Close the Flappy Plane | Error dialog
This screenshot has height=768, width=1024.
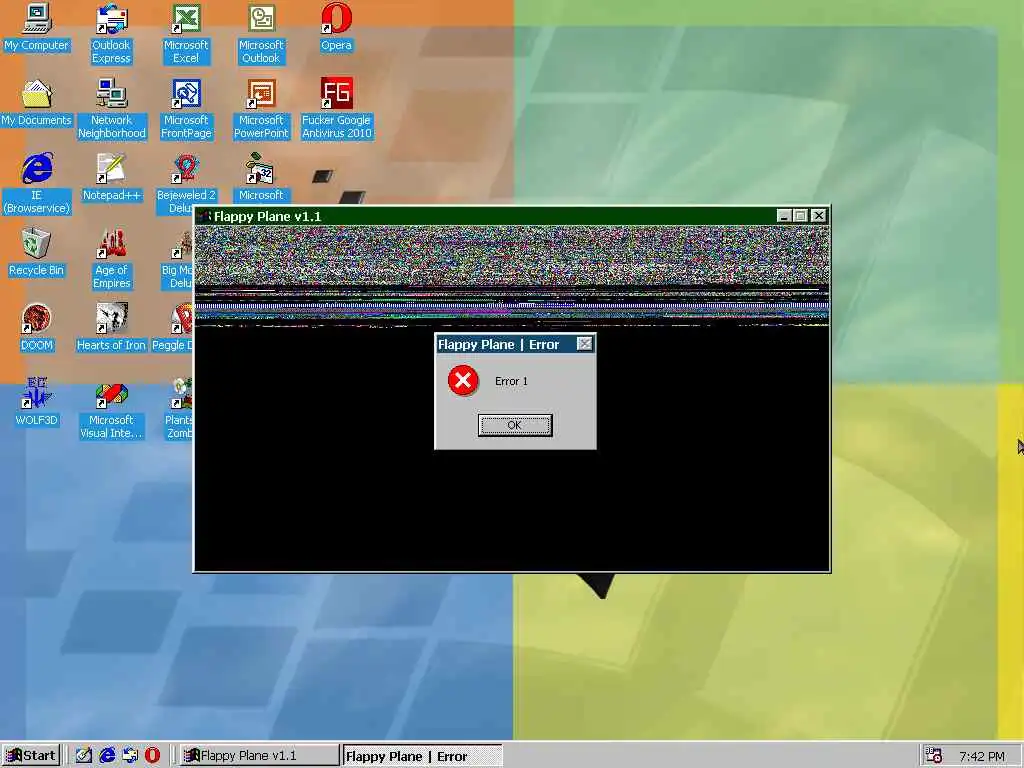[584, 344]
